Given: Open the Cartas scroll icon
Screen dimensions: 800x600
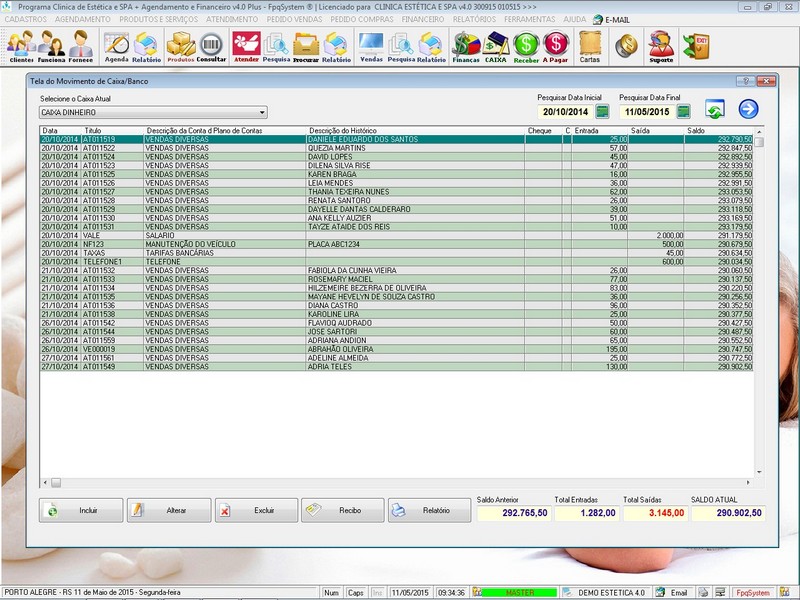Looking at the screenshot, I should 590,47.
